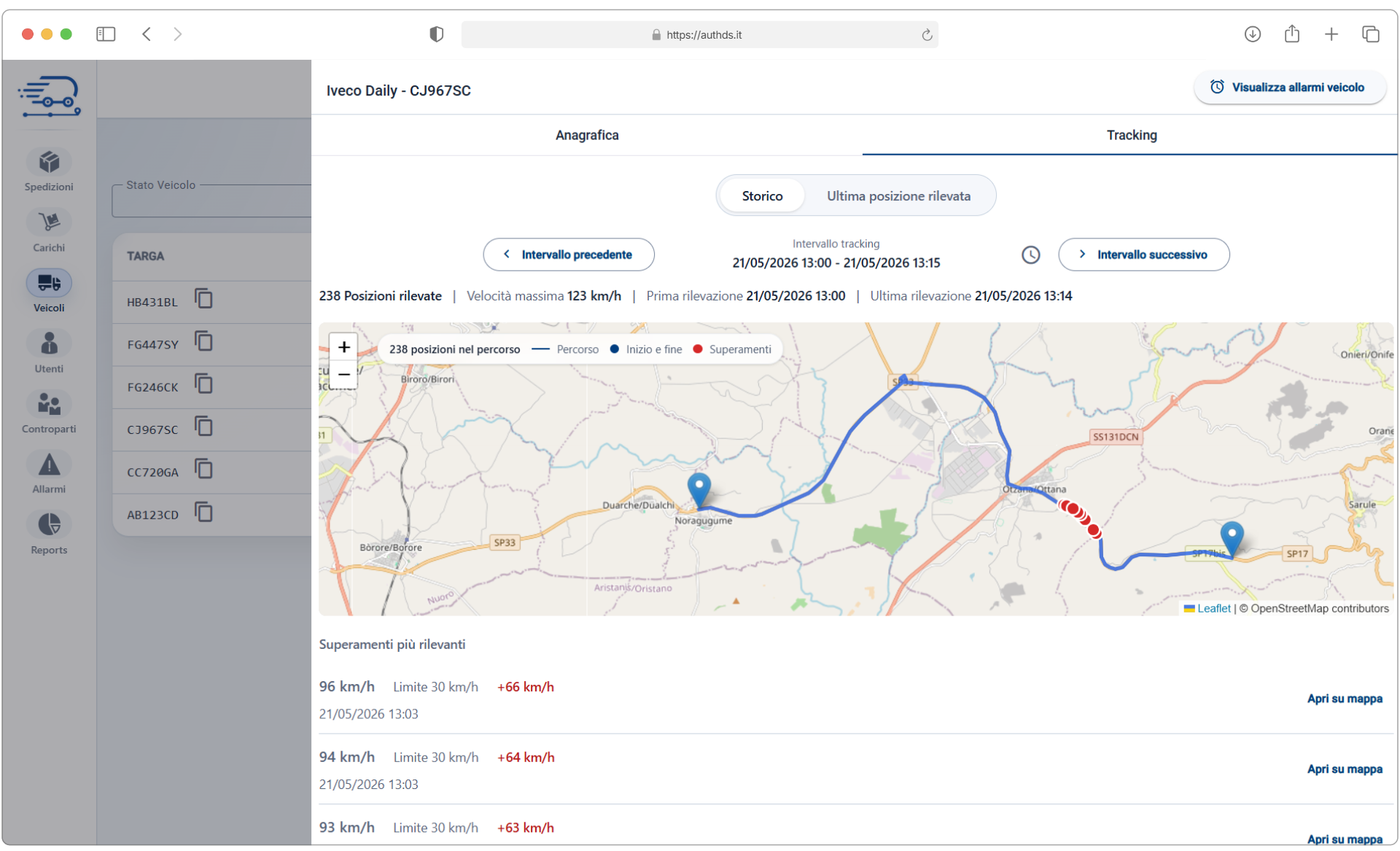Screen dimensions: 1400x851
Task: Select the Storico view toggle
Action: tap(762, 195)
